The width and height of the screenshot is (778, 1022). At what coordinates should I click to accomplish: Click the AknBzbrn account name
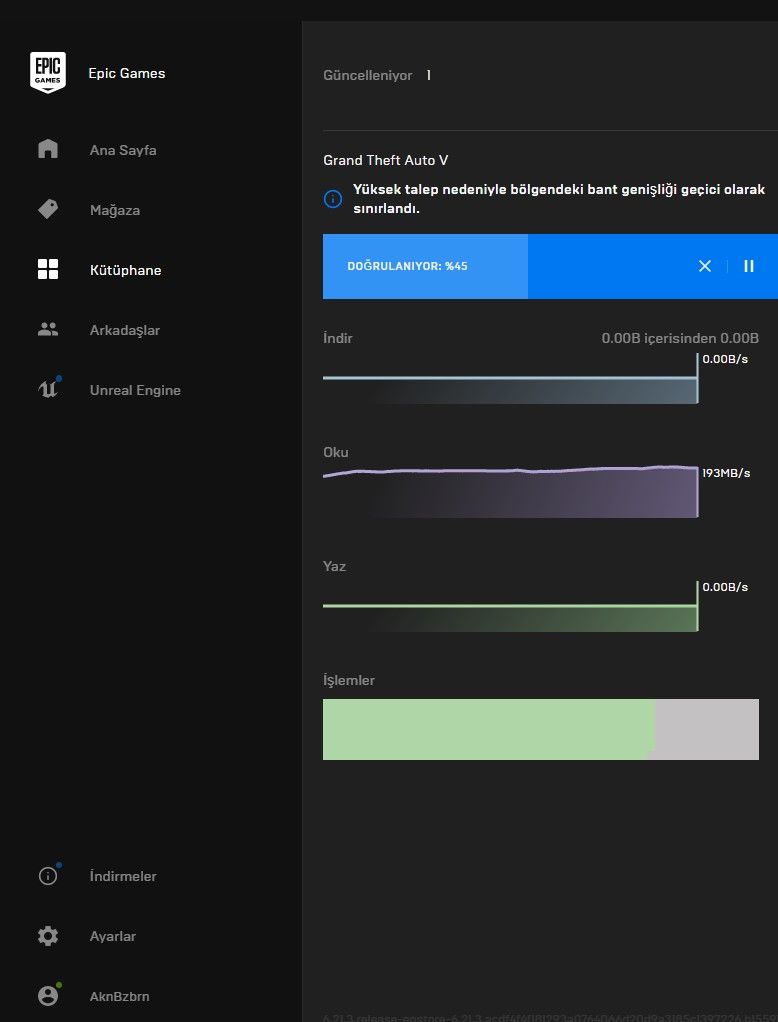[119, 997]
